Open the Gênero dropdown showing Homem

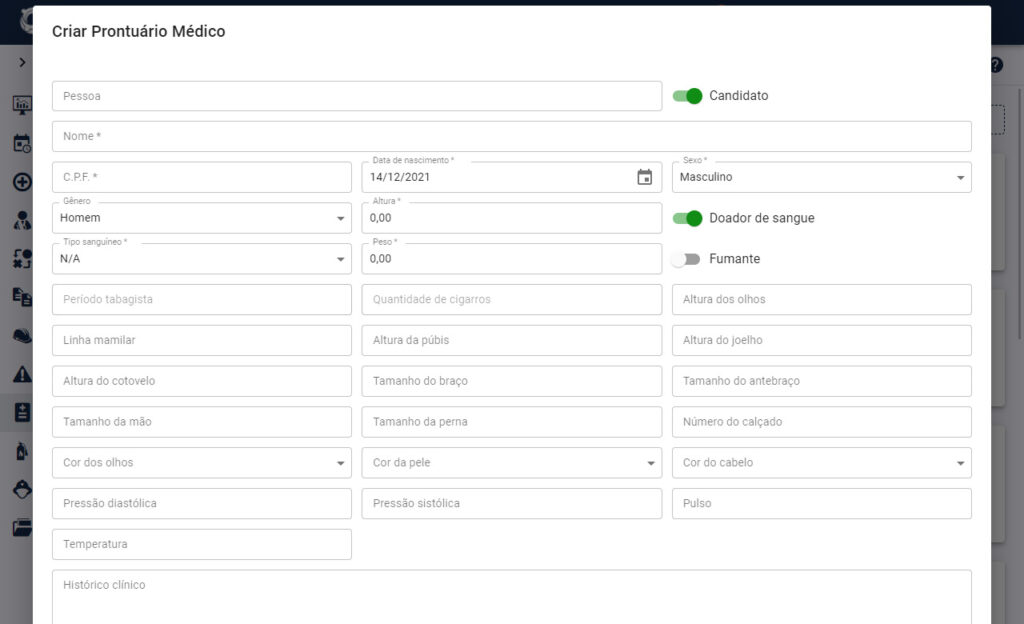(x=202, y=218)
